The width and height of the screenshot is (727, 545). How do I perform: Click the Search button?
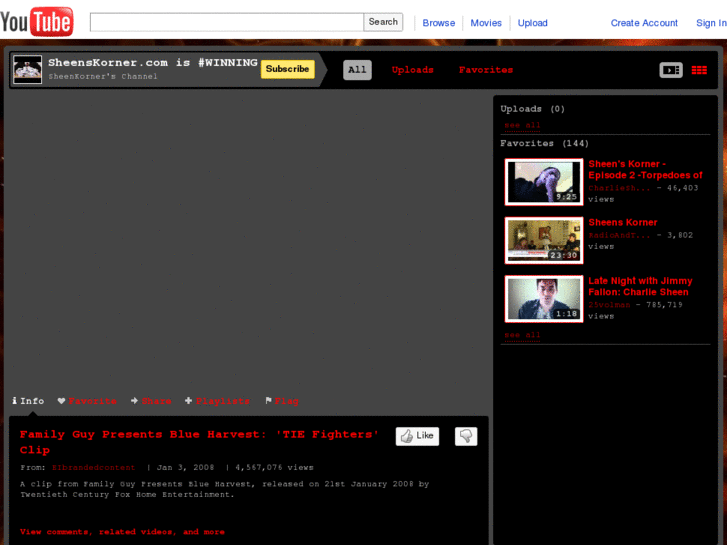(383, 22)
